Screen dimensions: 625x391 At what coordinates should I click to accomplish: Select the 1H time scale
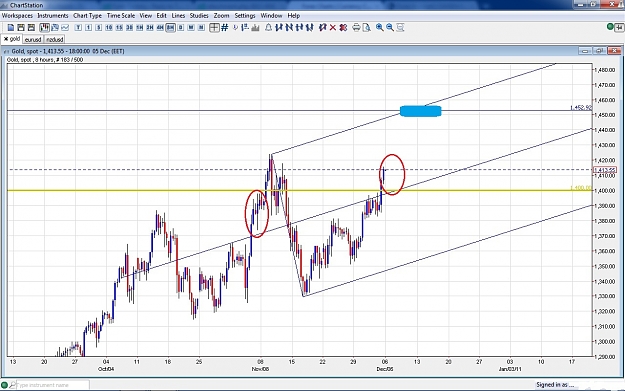(x=140, y=28)
